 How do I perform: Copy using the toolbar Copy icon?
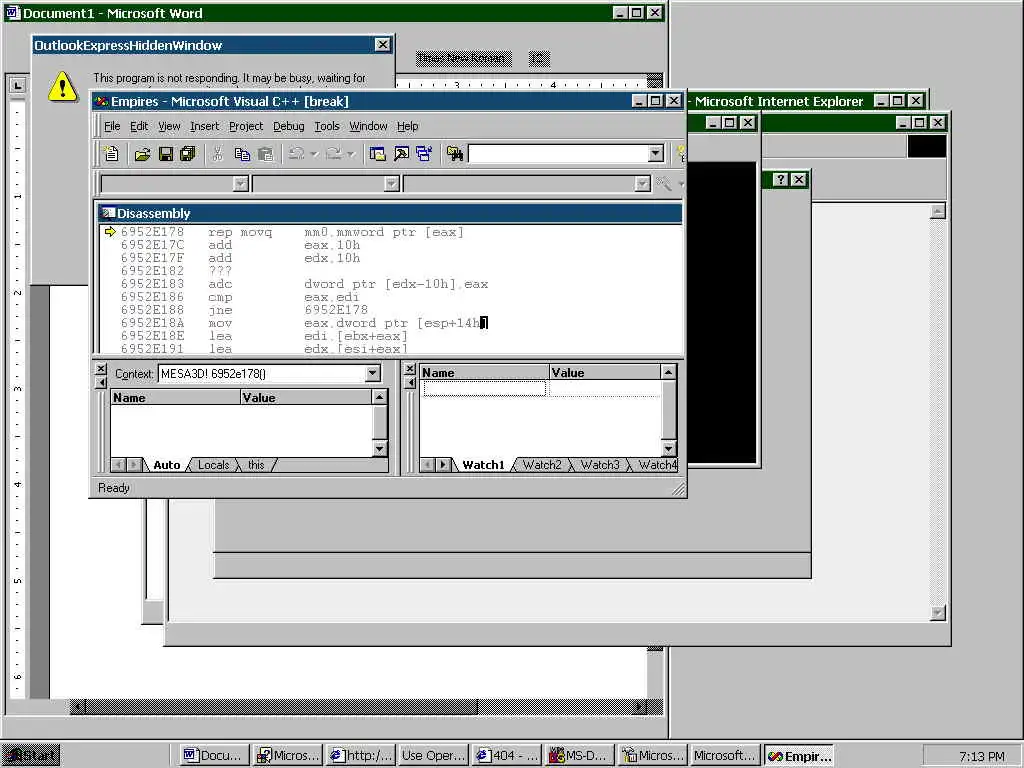pyautogui.click(x=242, y=154)
